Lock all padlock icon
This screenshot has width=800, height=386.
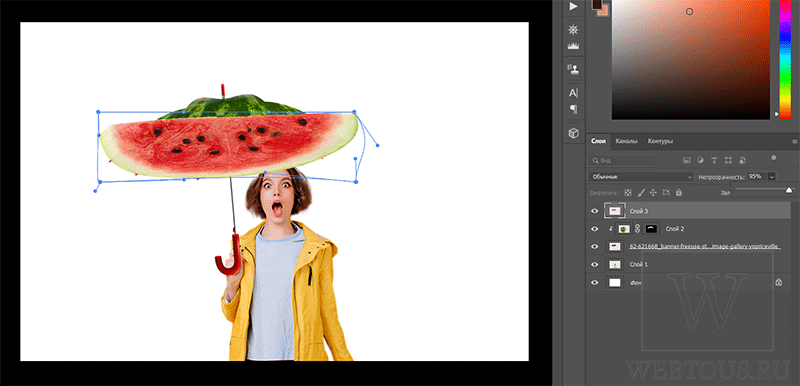tap(679, 193)
